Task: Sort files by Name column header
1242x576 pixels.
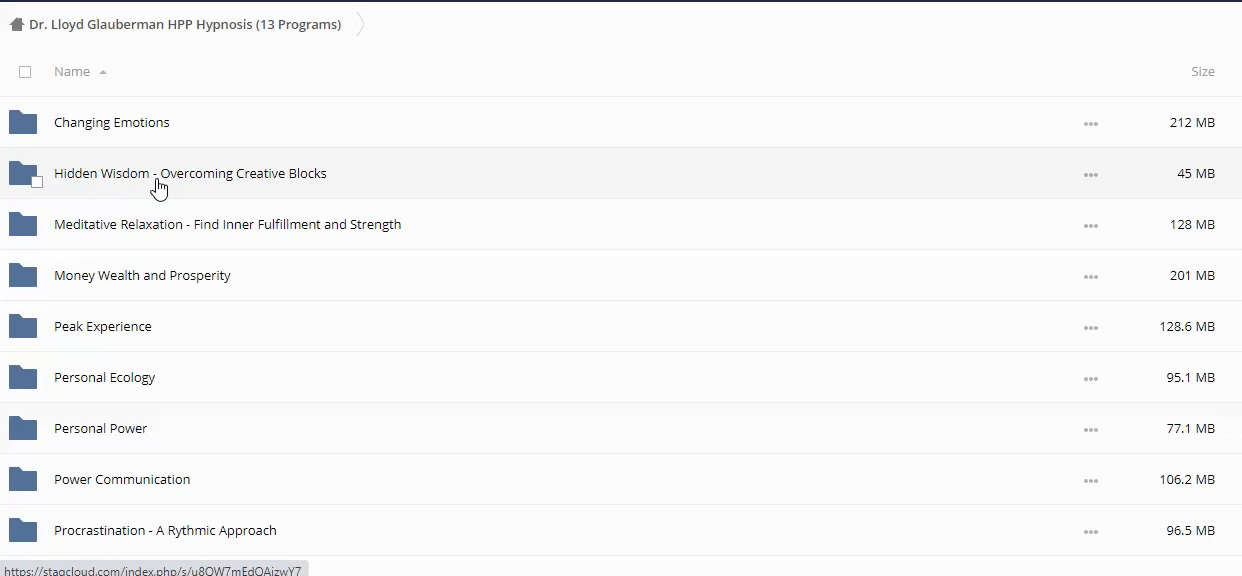Action: tap(72, 72)
